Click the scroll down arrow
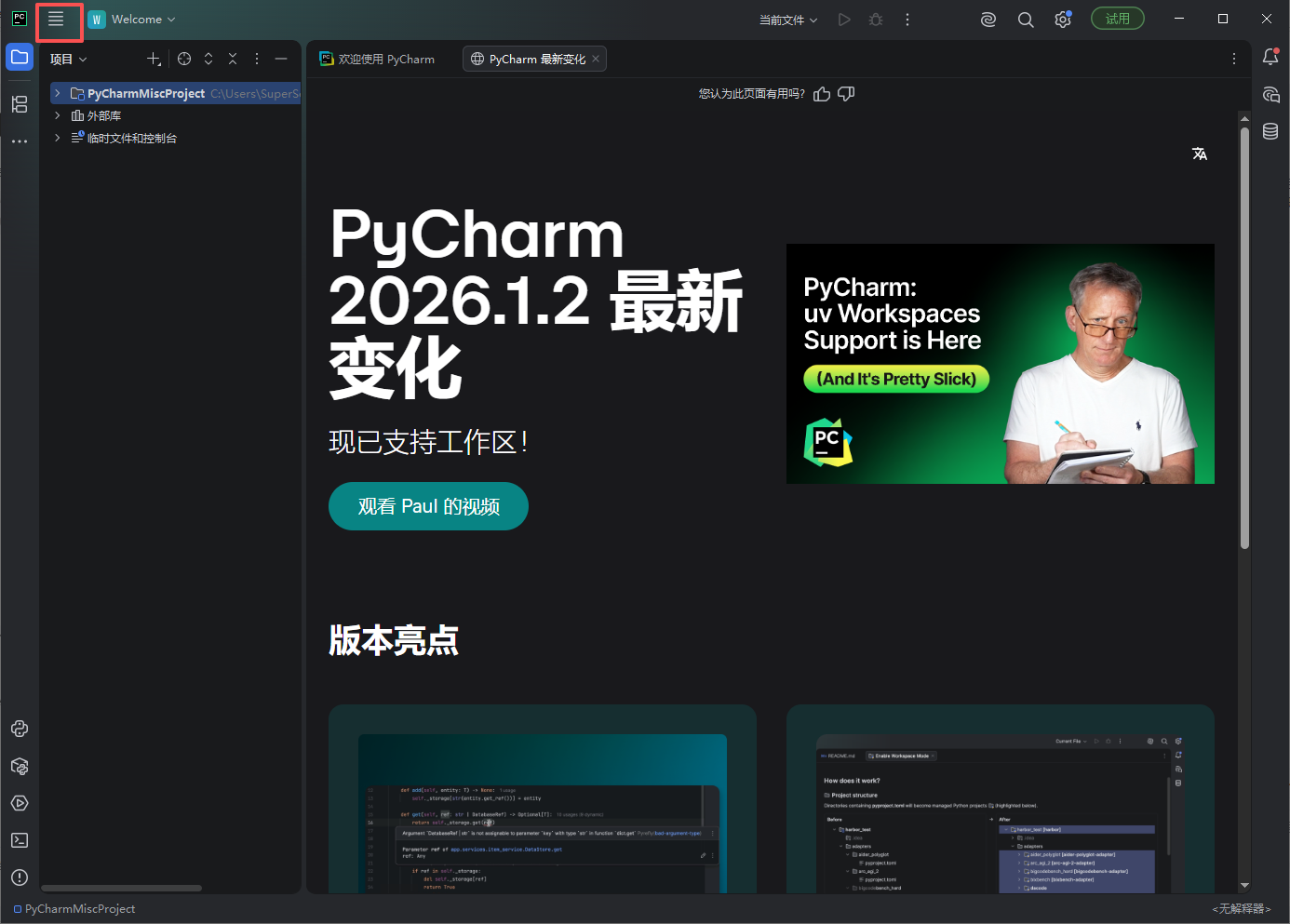 (1244, 885)
